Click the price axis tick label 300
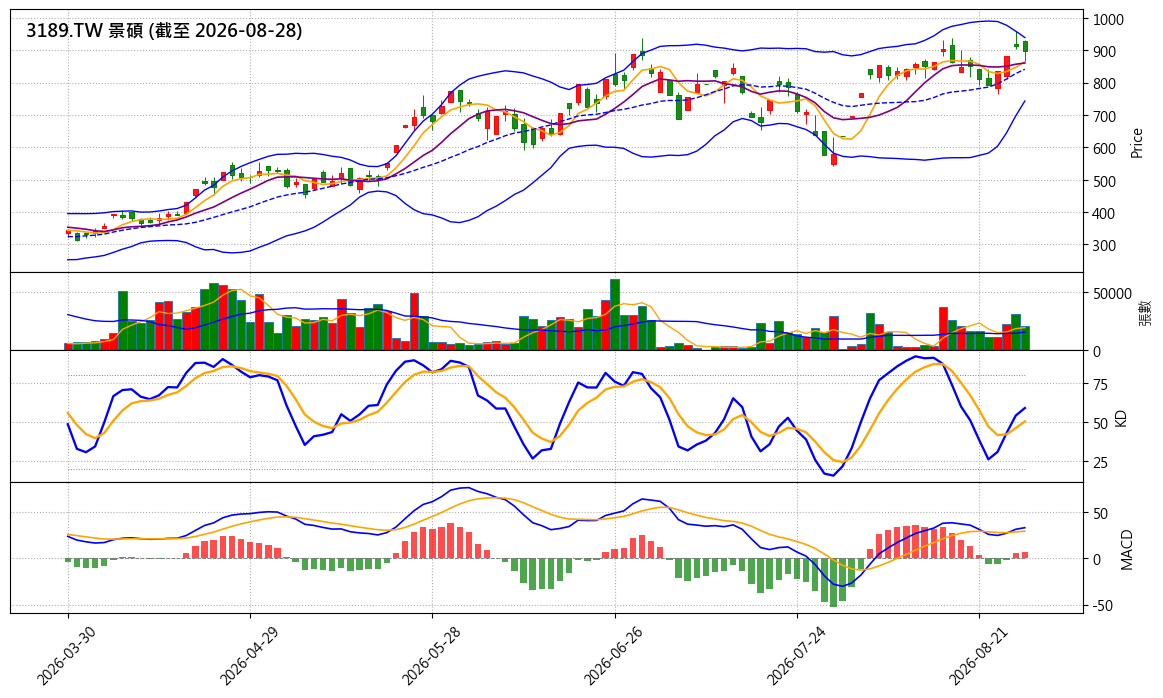The image size is (1163, 698). click(1104, 246)
